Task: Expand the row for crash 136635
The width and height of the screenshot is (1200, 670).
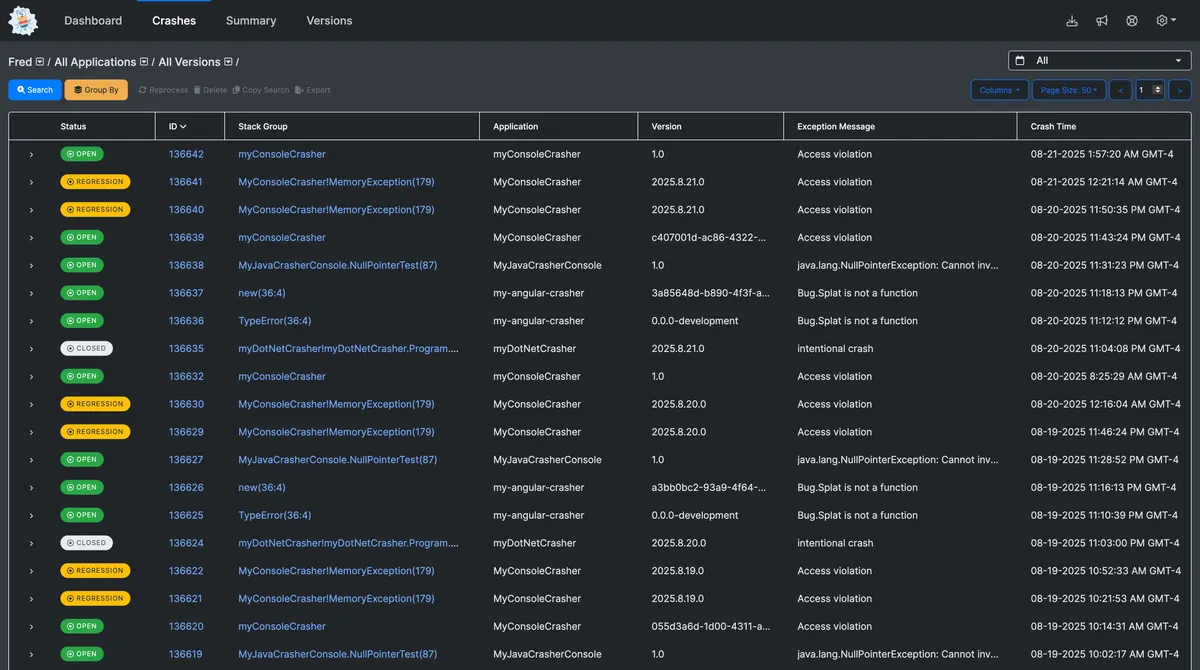Action: (31, 349)
